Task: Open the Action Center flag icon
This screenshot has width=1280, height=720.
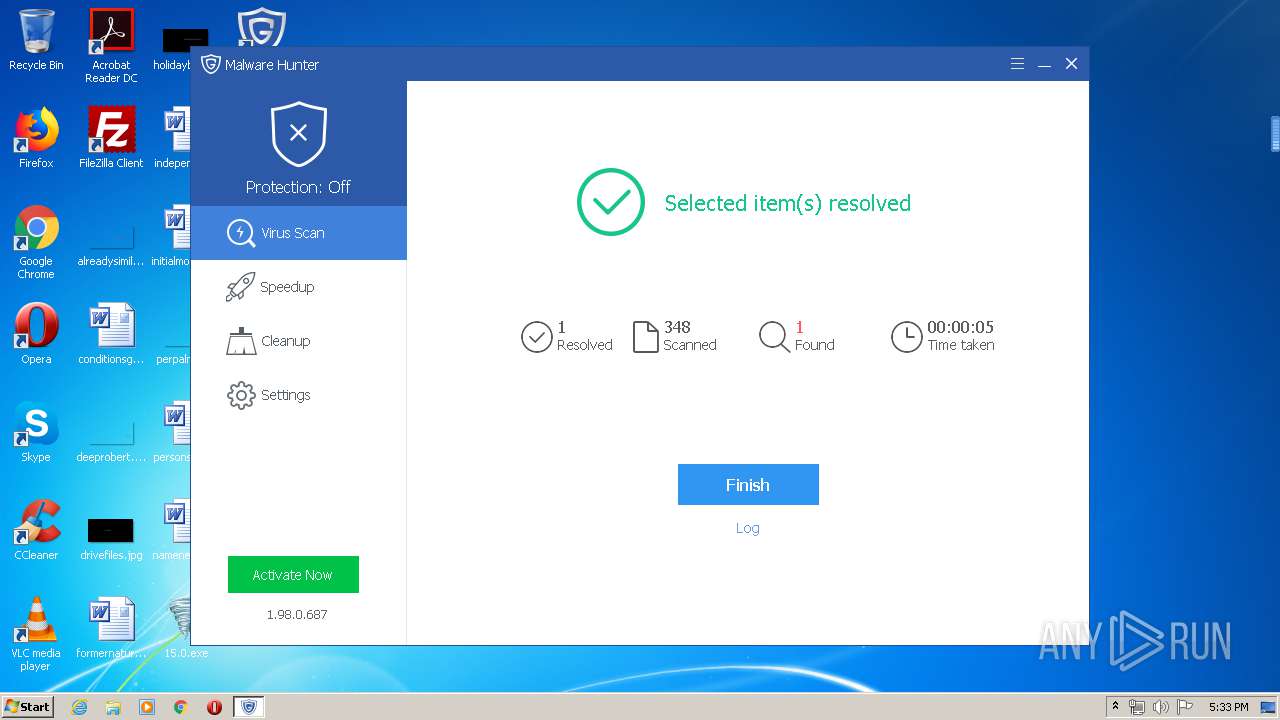Action: click(x=1185, y=707)
